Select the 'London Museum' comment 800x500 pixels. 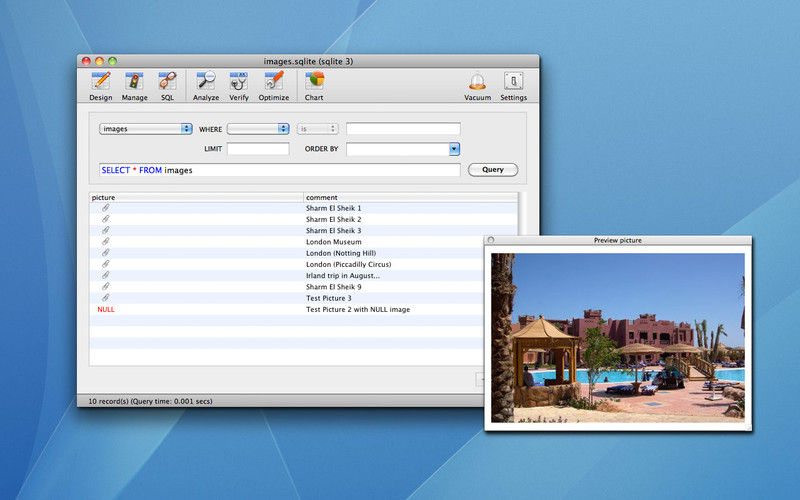334,242
